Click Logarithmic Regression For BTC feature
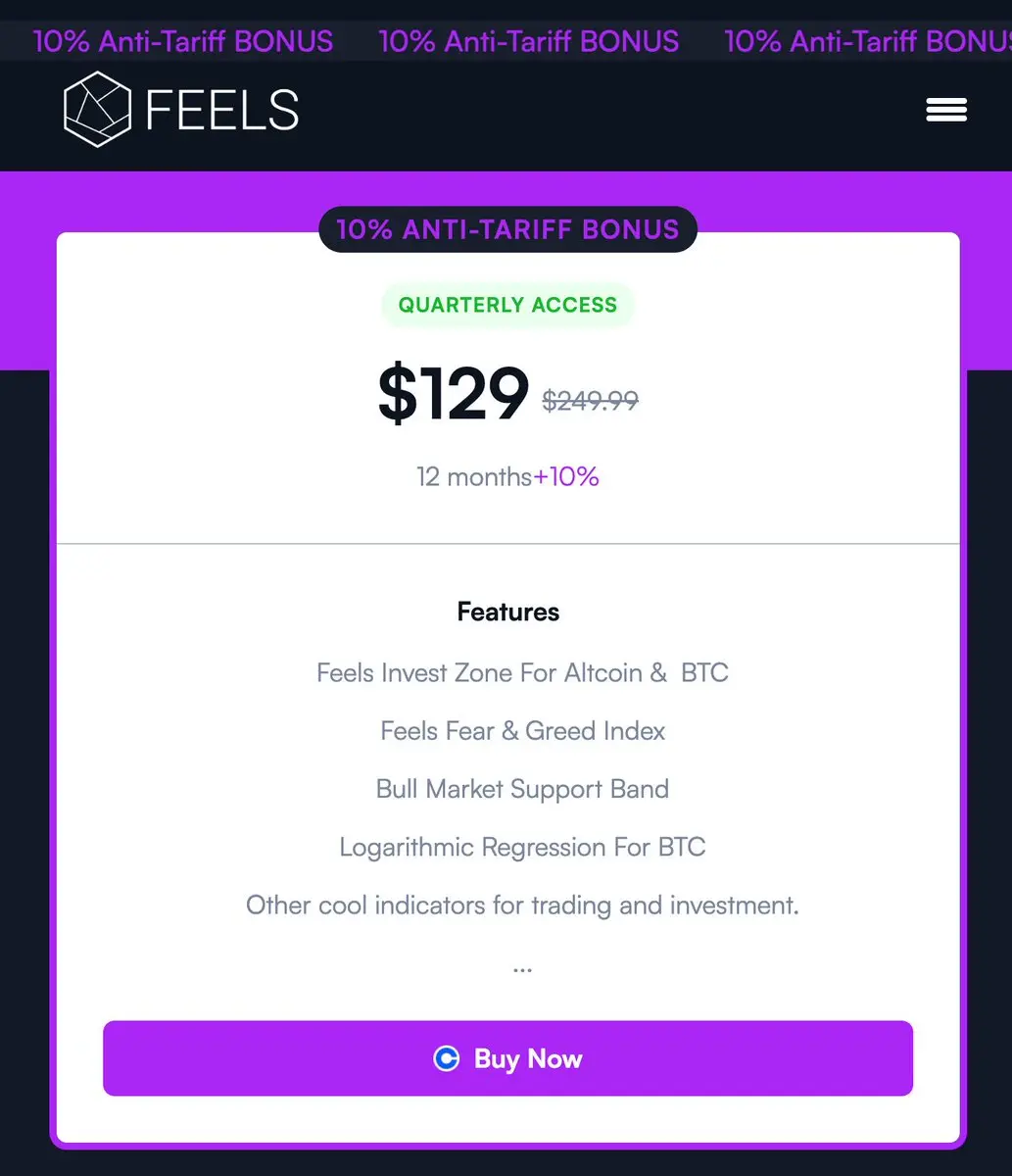 point(522,848)
